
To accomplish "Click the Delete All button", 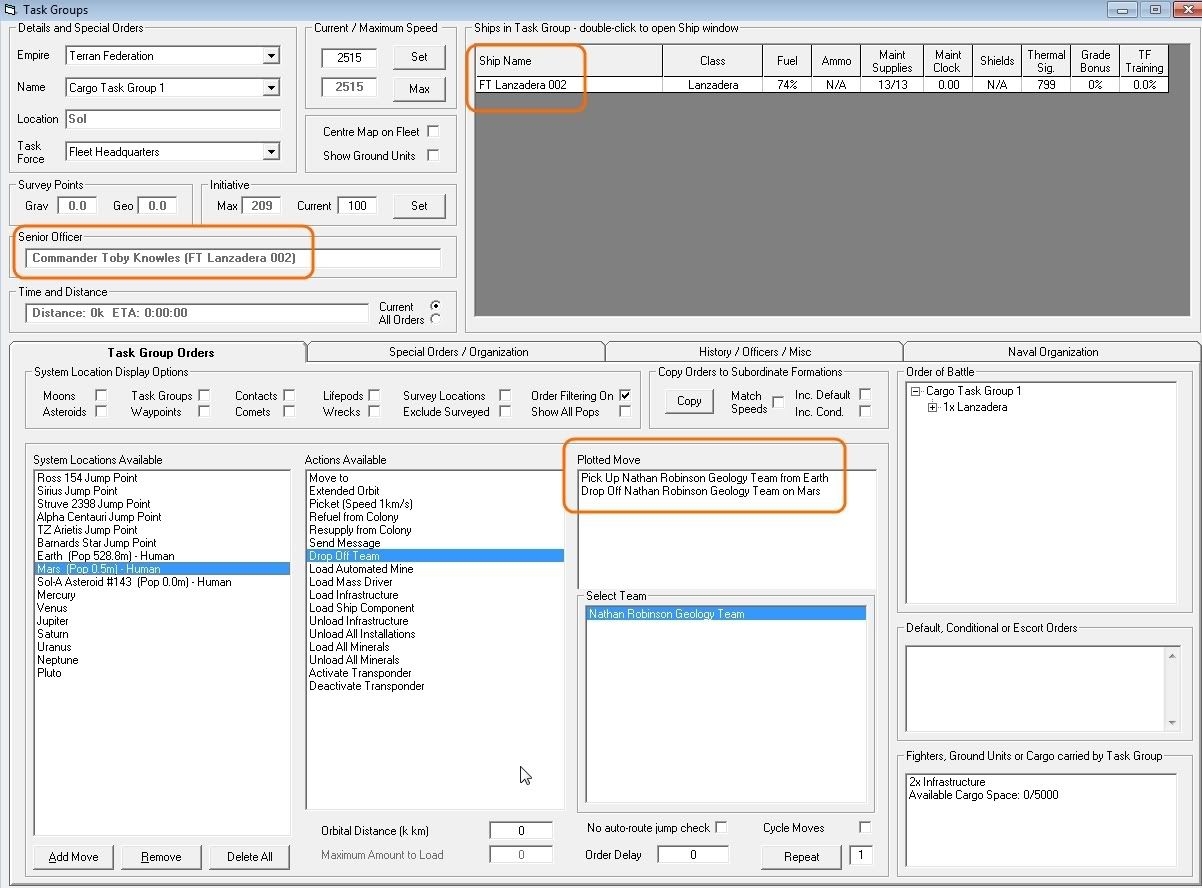I will tap(249, 857).
